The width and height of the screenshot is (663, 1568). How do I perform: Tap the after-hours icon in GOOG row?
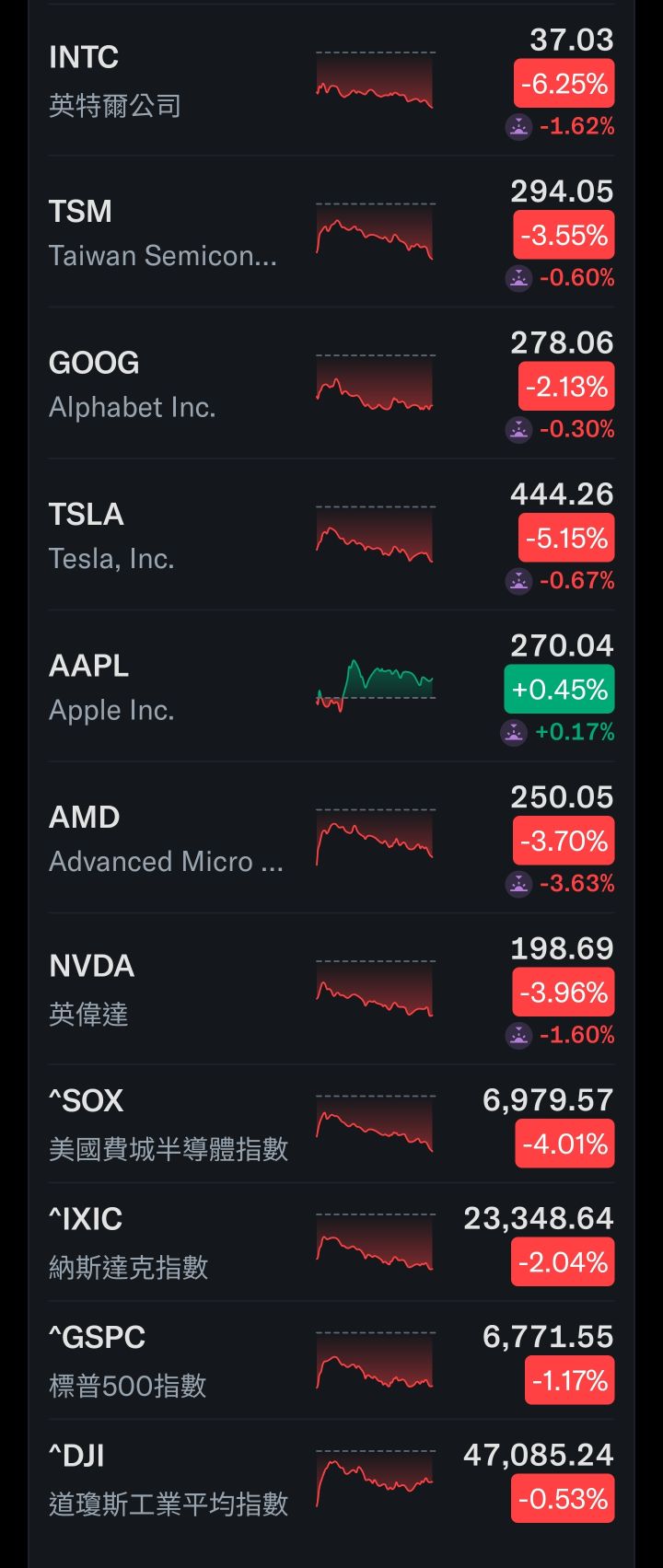pyautogui.click(x=518, y=429)
